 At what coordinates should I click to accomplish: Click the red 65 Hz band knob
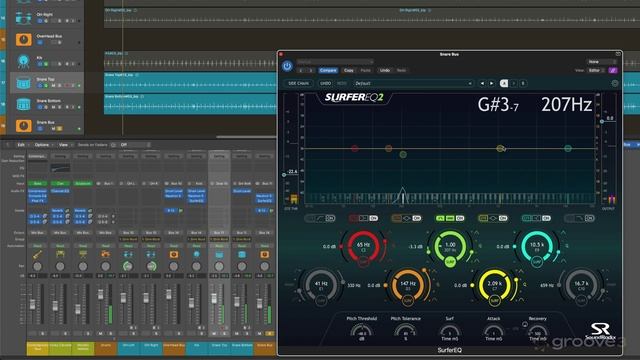[x=363, y=246]
